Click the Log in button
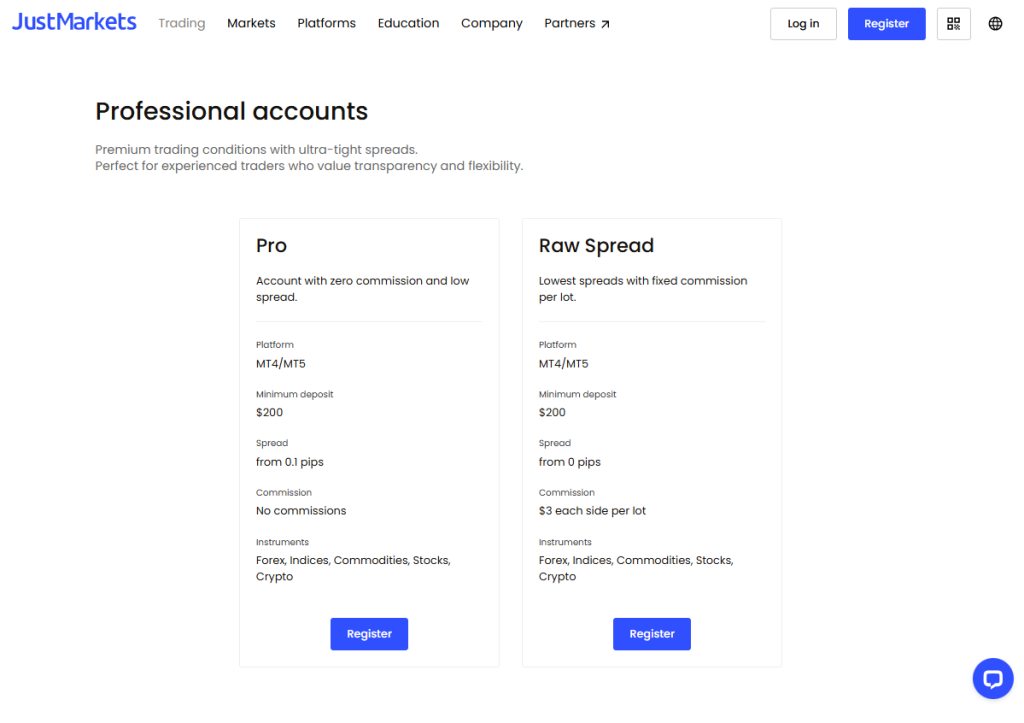Screen dimensions: 1024x723 click(x=803, y=24)
